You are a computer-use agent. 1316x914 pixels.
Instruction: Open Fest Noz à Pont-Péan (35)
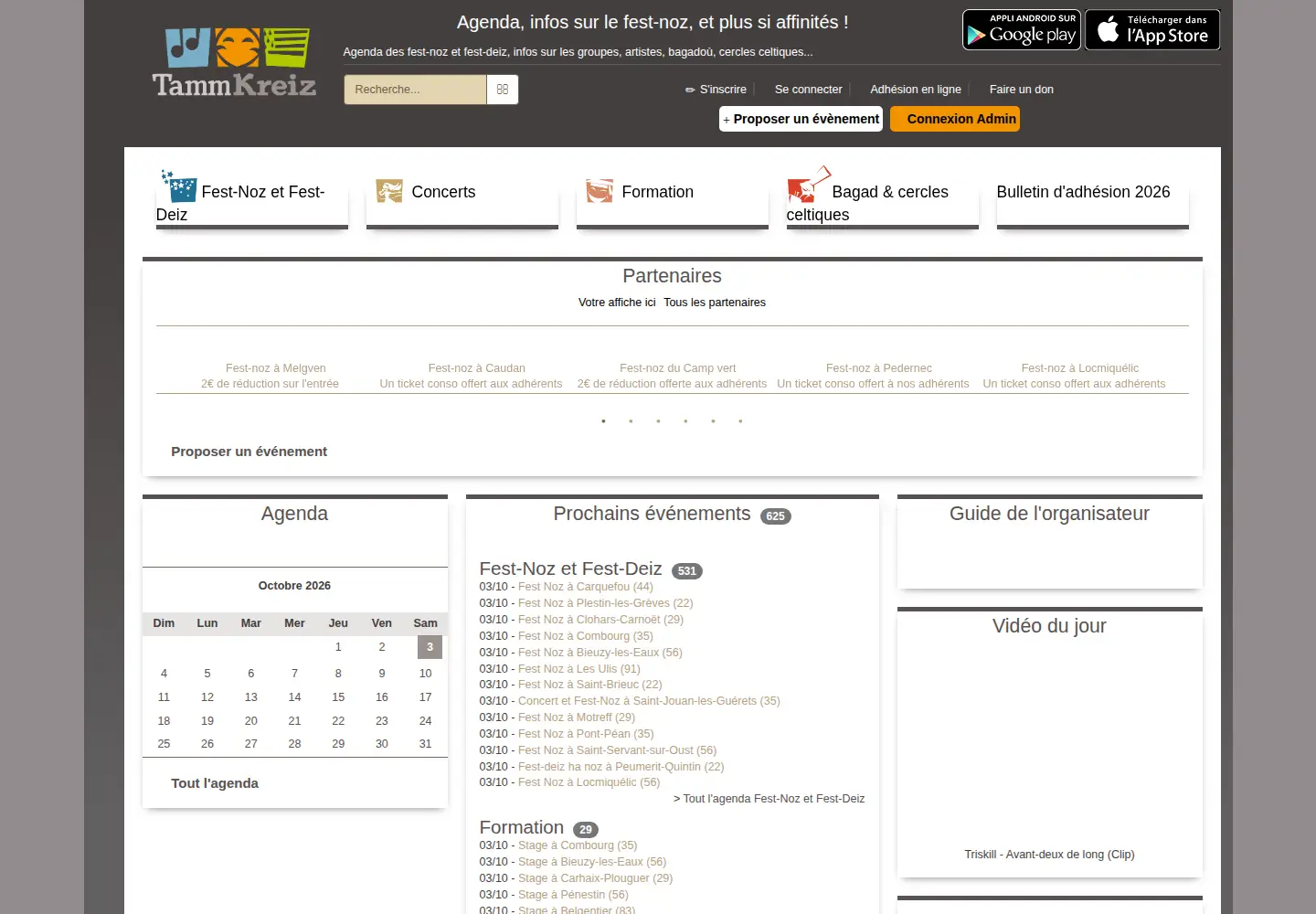tap(586, 734)
